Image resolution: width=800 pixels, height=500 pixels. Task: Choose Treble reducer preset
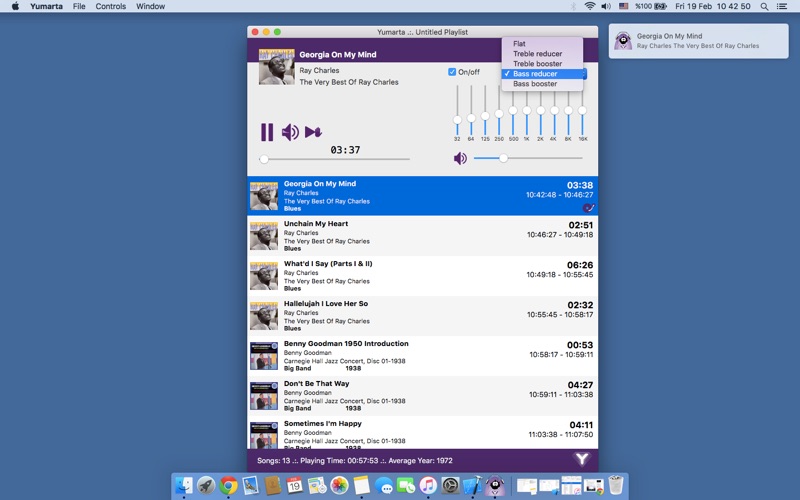542,54
